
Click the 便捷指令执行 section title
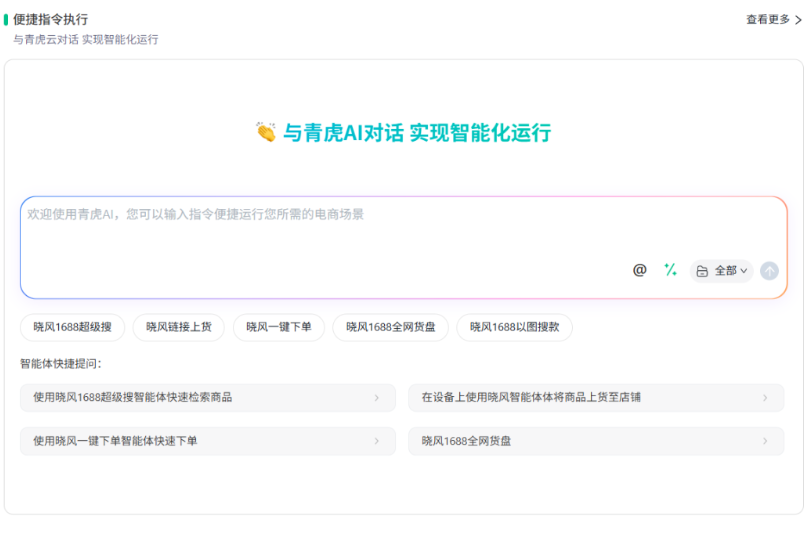click(x=50, y=19)
